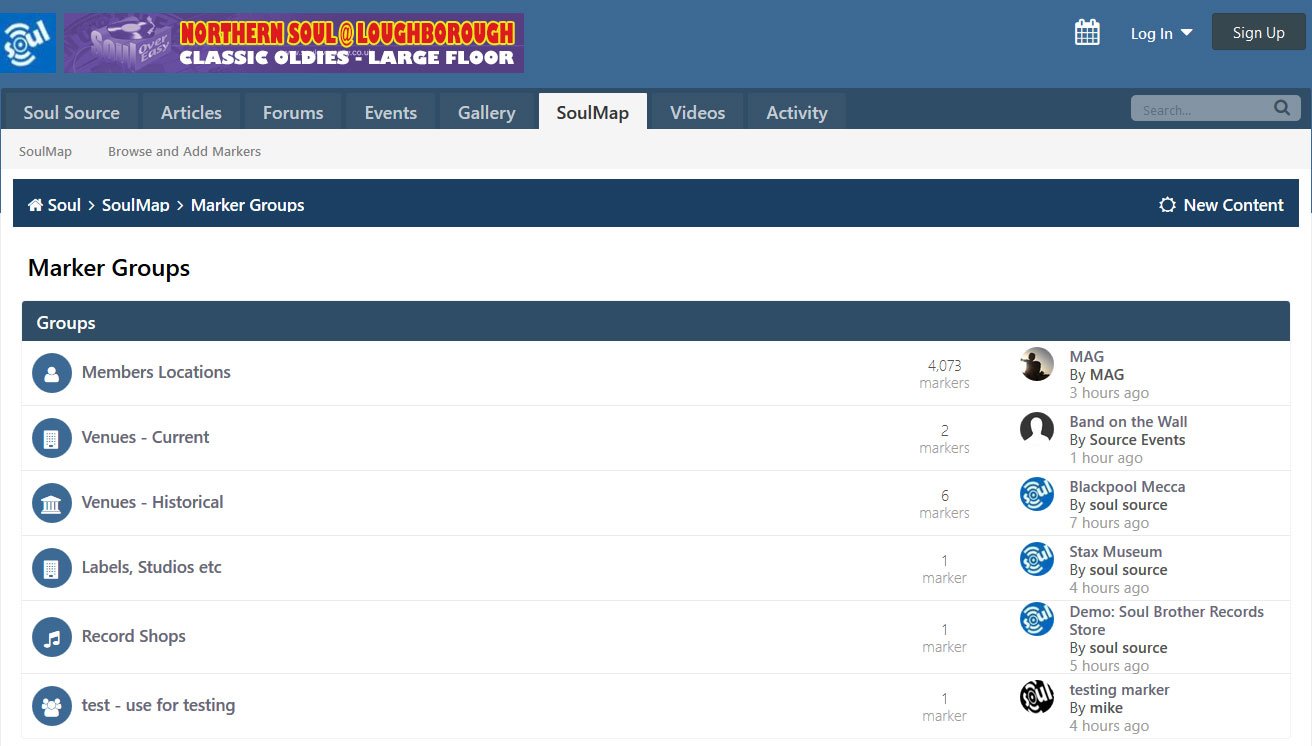
Task: Click mike's avatar beside testing marker
Action: [x=1037, y=697]
